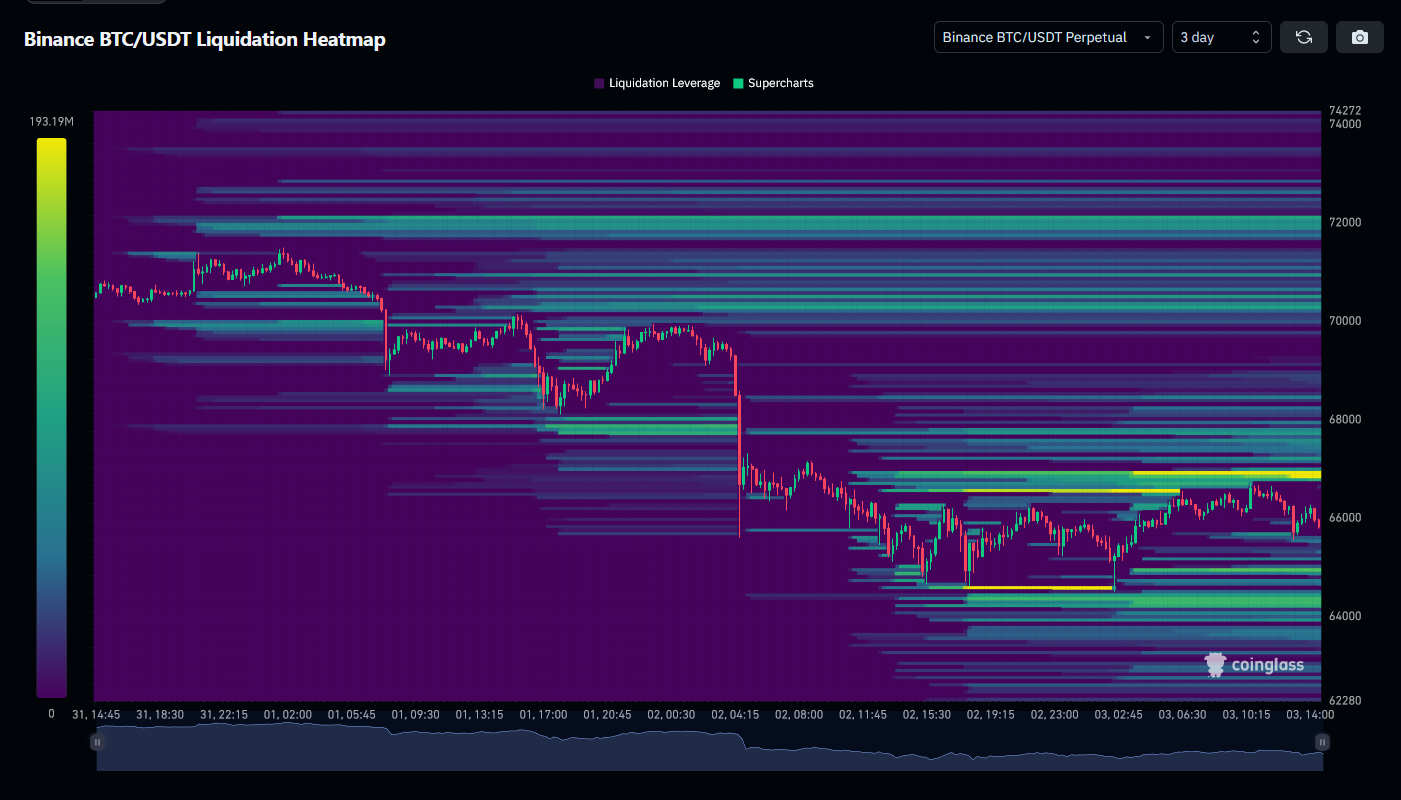Click the 01, 02:00 time axis label
Viewport: 1401px width, 800px height.
(288, 715)
